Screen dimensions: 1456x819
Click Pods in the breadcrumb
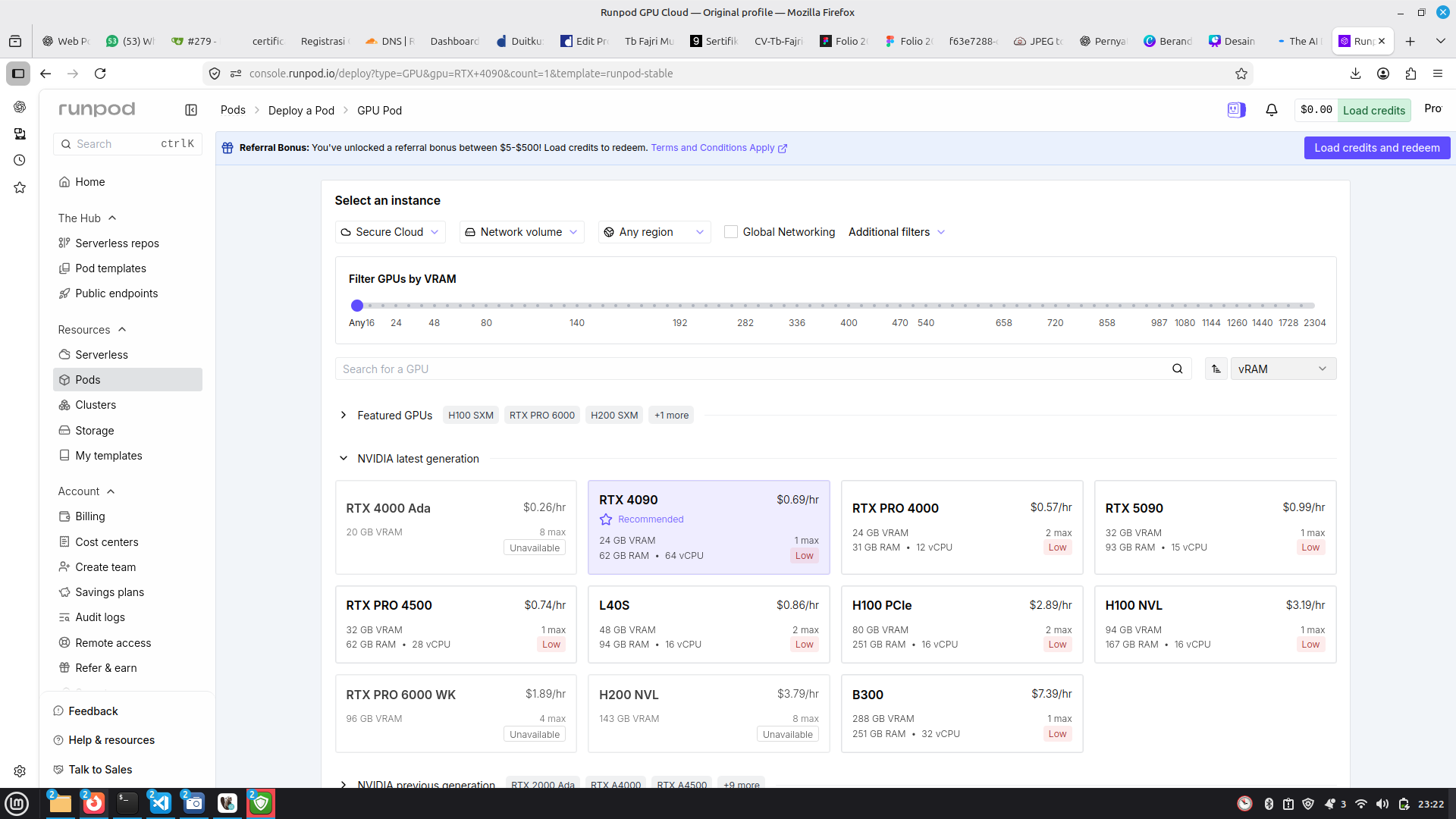[233, 110]
